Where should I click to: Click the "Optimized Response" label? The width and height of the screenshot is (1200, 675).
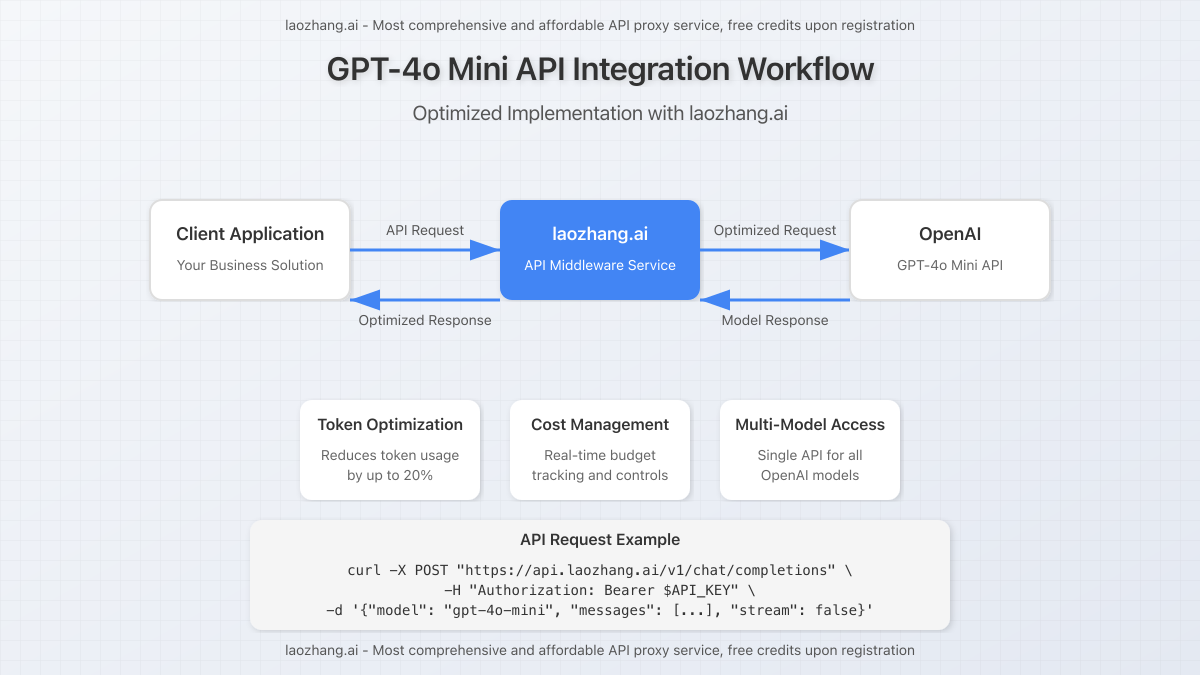tap(425, 320)
